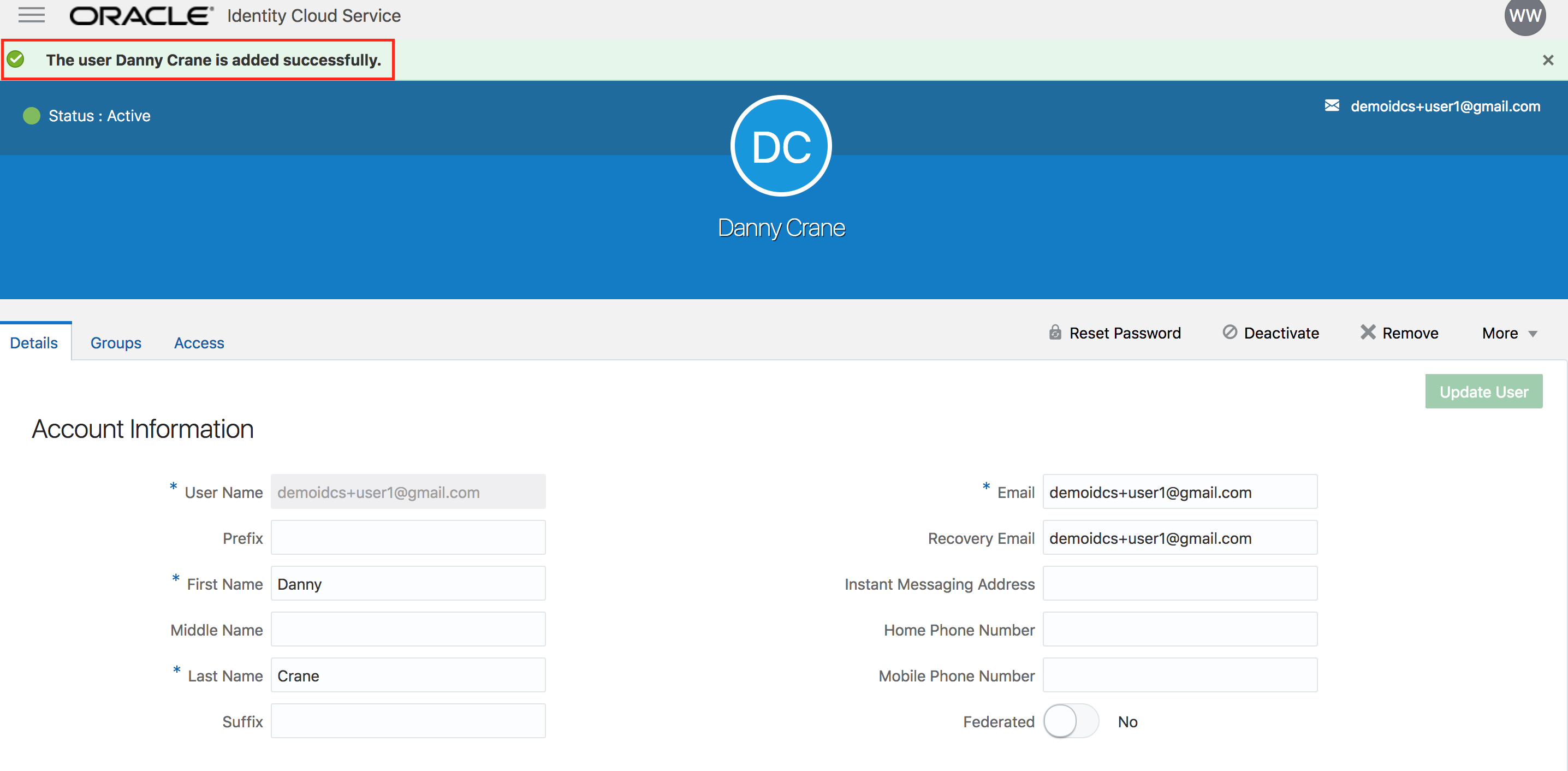Select the Middle Name text box
The width and height of the screenshot is (1568, 771).
408,630
